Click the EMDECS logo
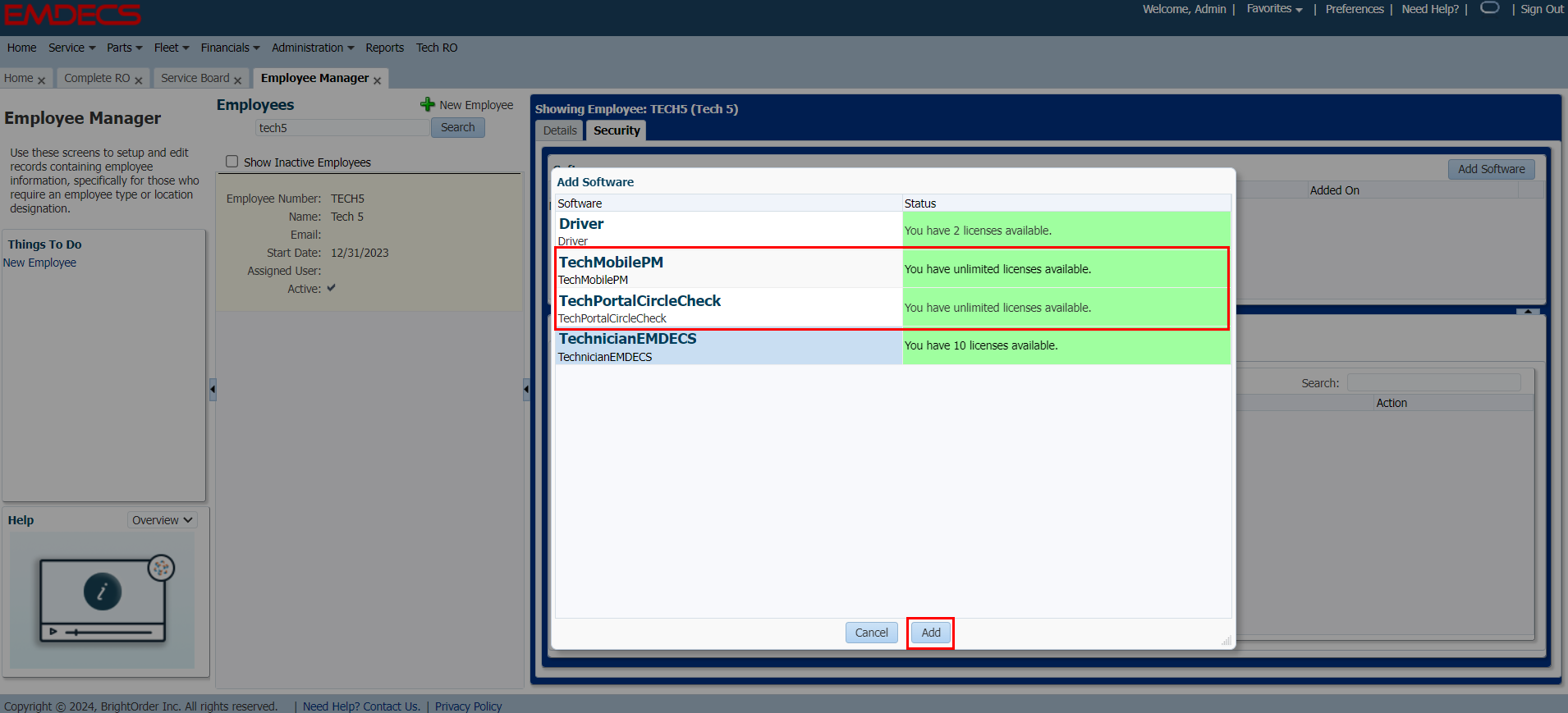The height and width of the screenshot is (713, 1568). 72,14
